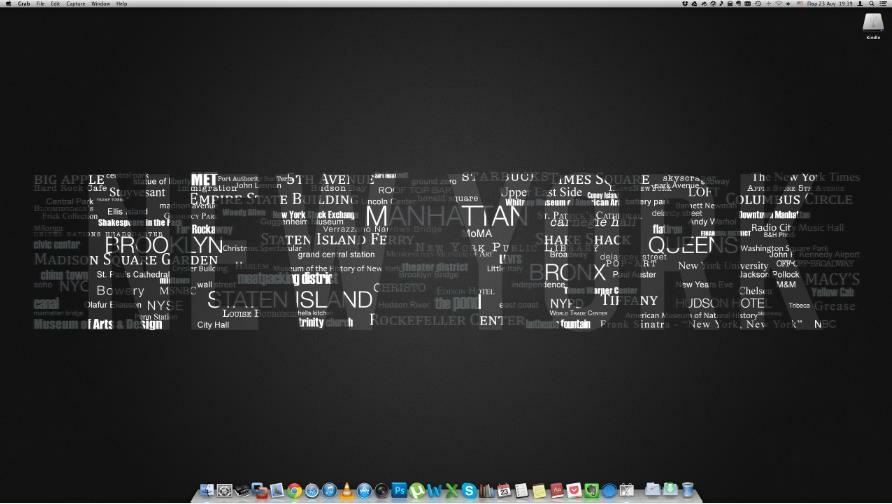Open uTorrent green icon in dock
This screenshot has height=504, width=892.
416,490
